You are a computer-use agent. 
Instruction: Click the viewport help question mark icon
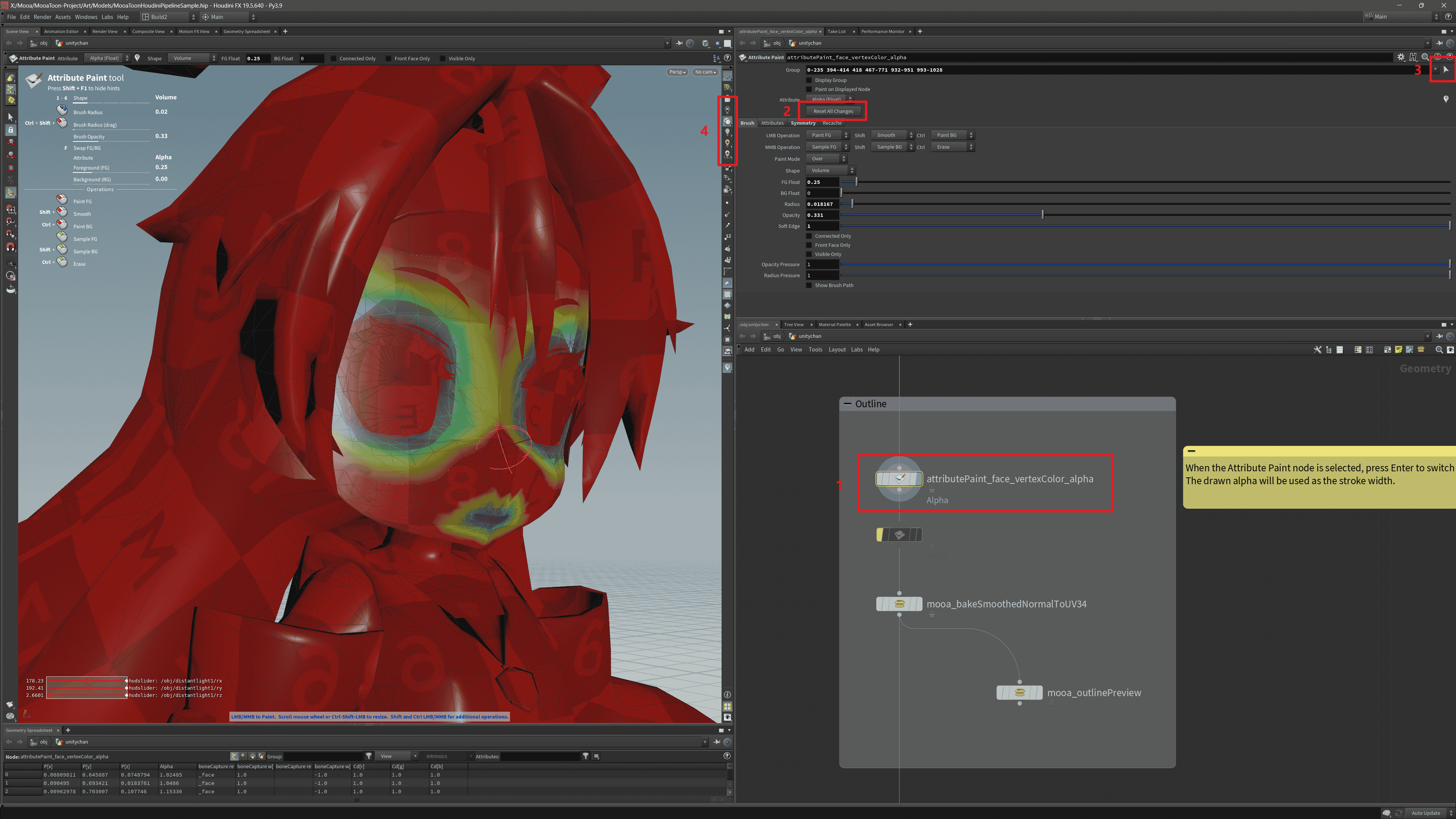click(728, 58)
